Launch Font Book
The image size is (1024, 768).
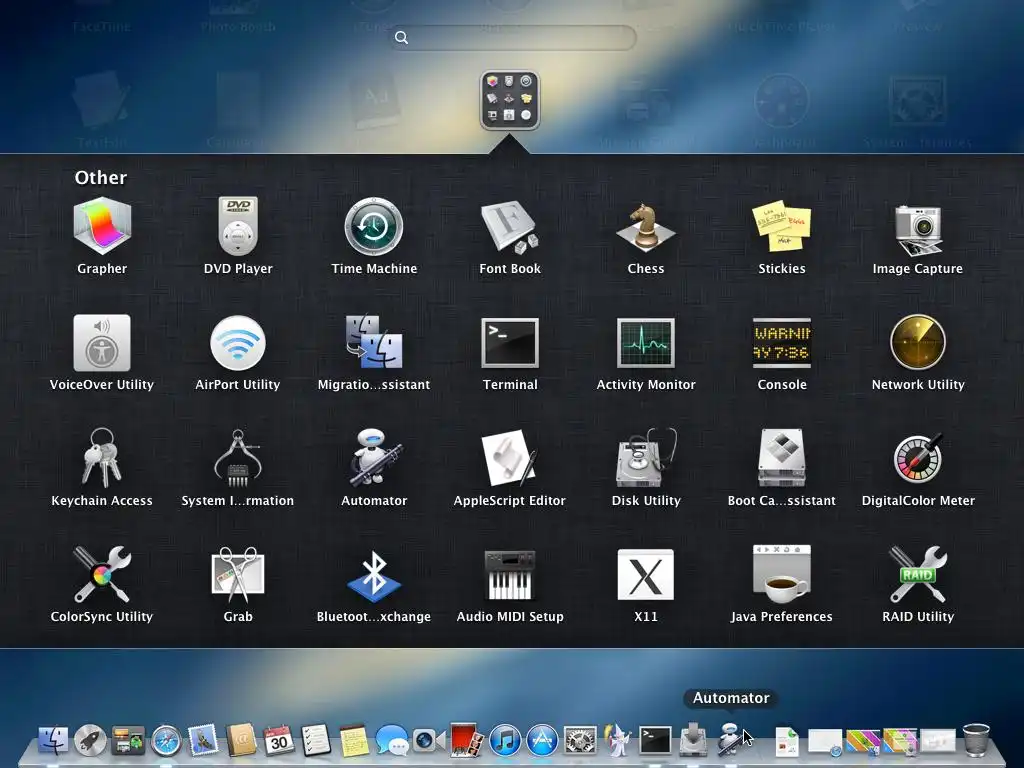(509, 226)
